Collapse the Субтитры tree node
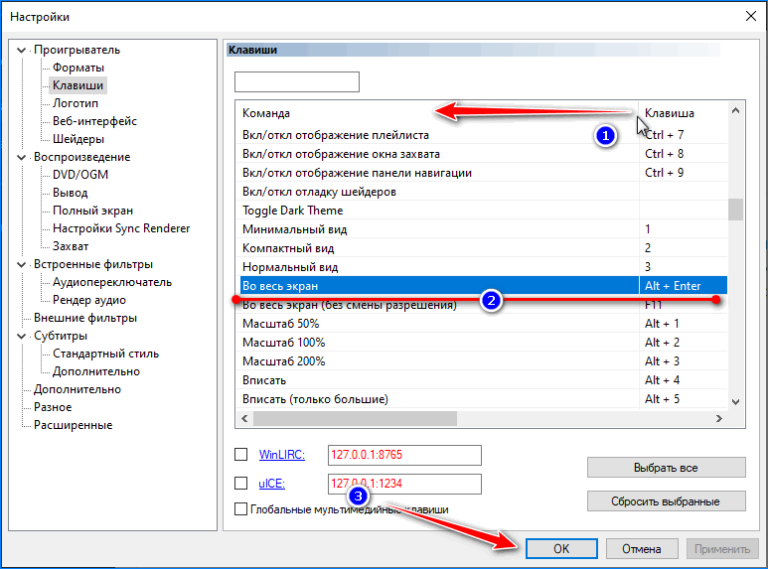 pos(22,336)
